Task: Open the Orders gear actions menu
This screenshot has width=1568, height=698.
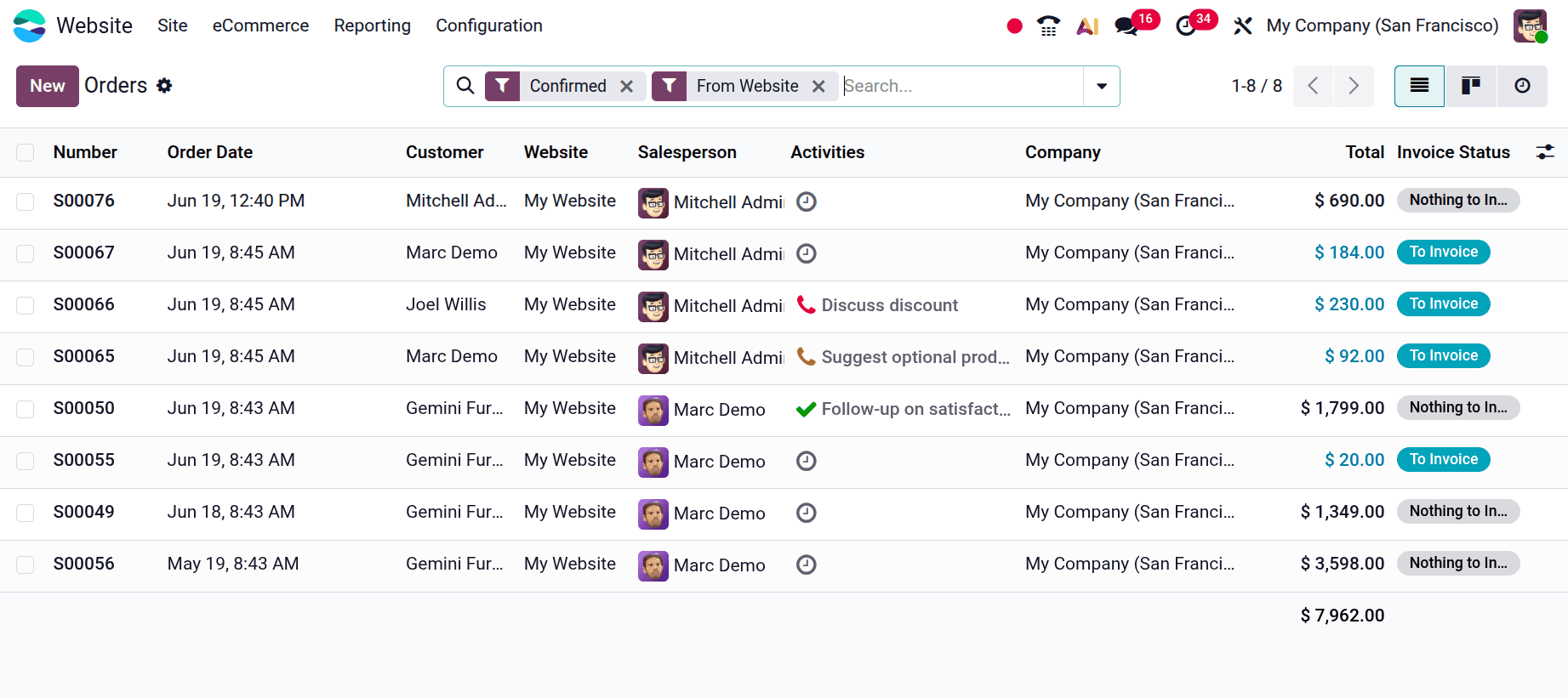Action: tap(164, 85)
